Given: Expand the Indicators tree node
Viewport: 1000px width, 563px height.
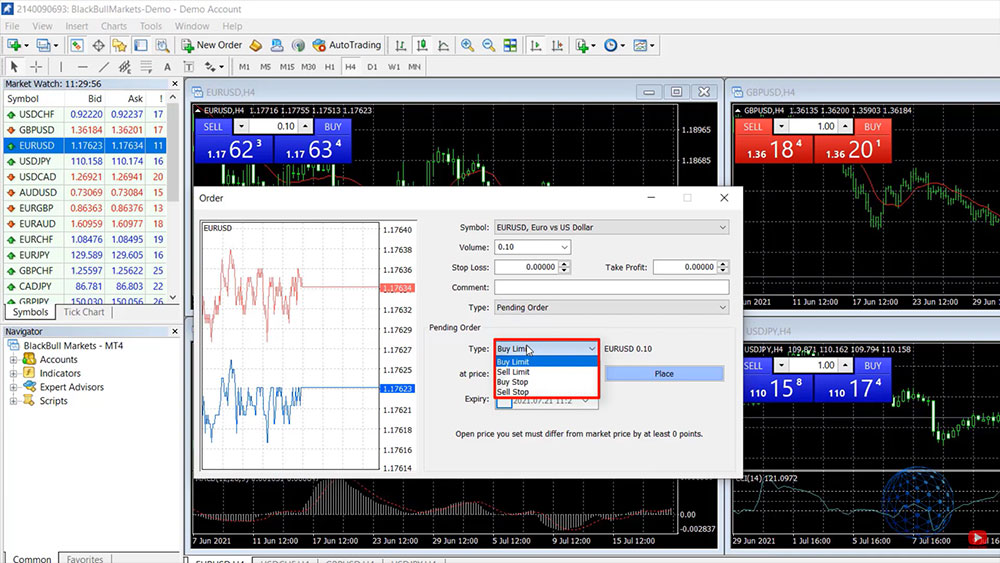Looking at the screenshot, I should (14, 373).
